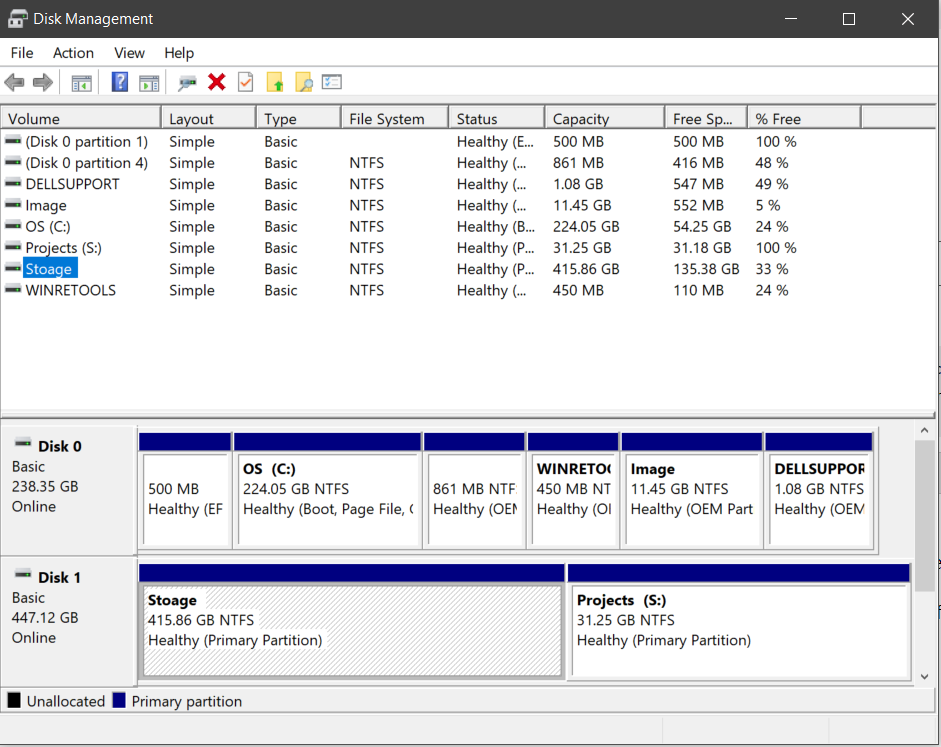Image resolution: width=941 pixels, height=747 pixels.
Task: Select the 500 MB EFI partition block
Action: tap(185, 490)
